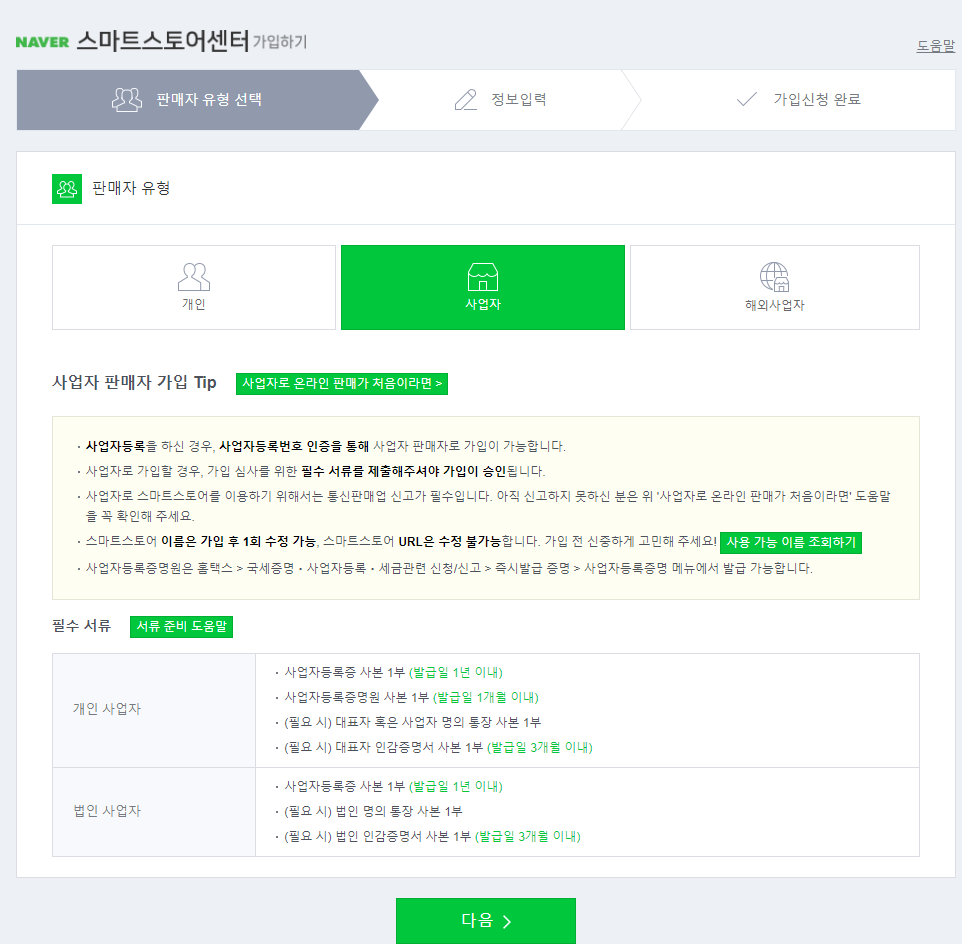Click the 사업자 storefront icon
The image size is (962, 944).
pos(483,277)
